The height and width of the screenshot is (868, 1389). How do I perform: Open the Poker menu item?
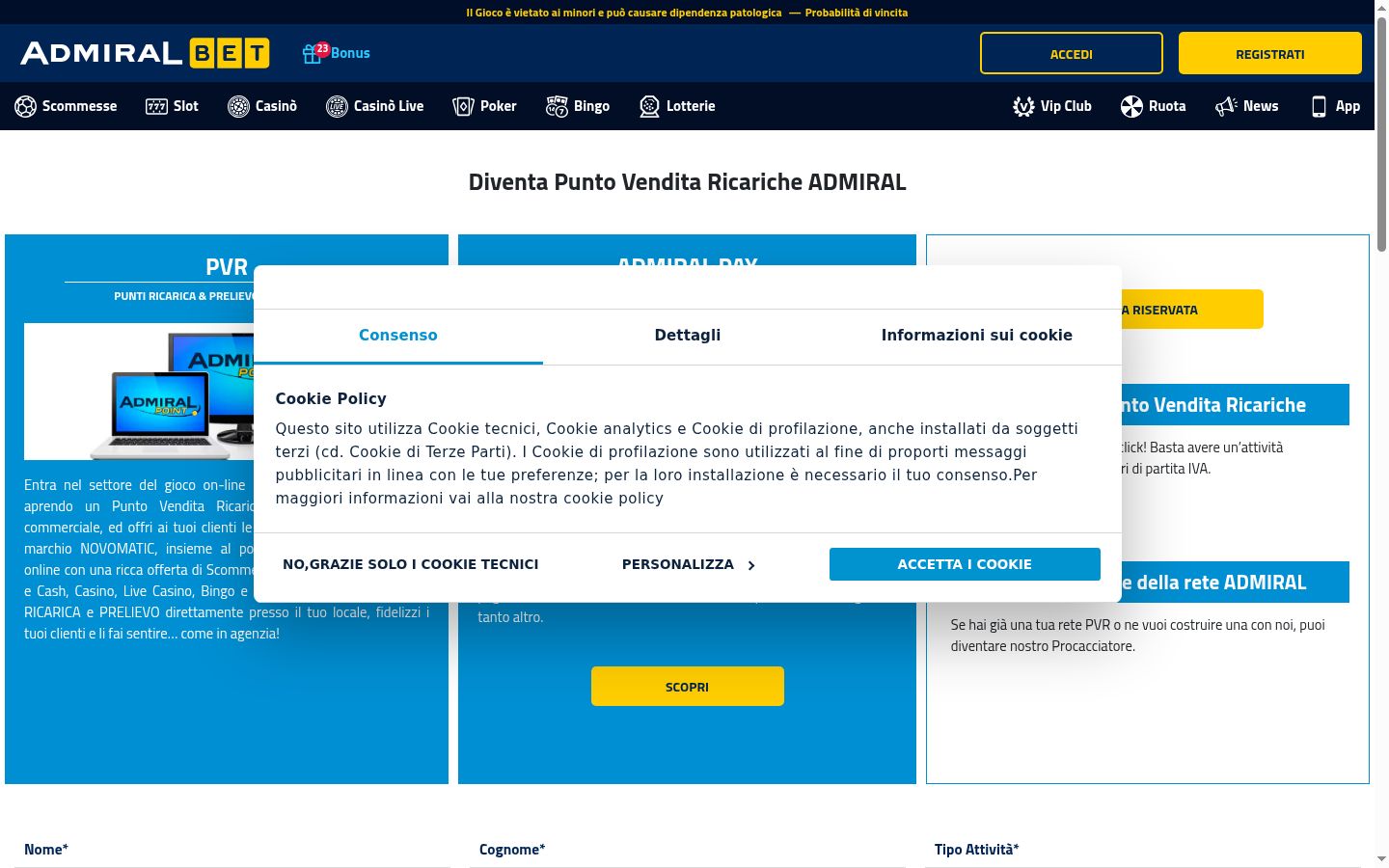coord(484,106)
